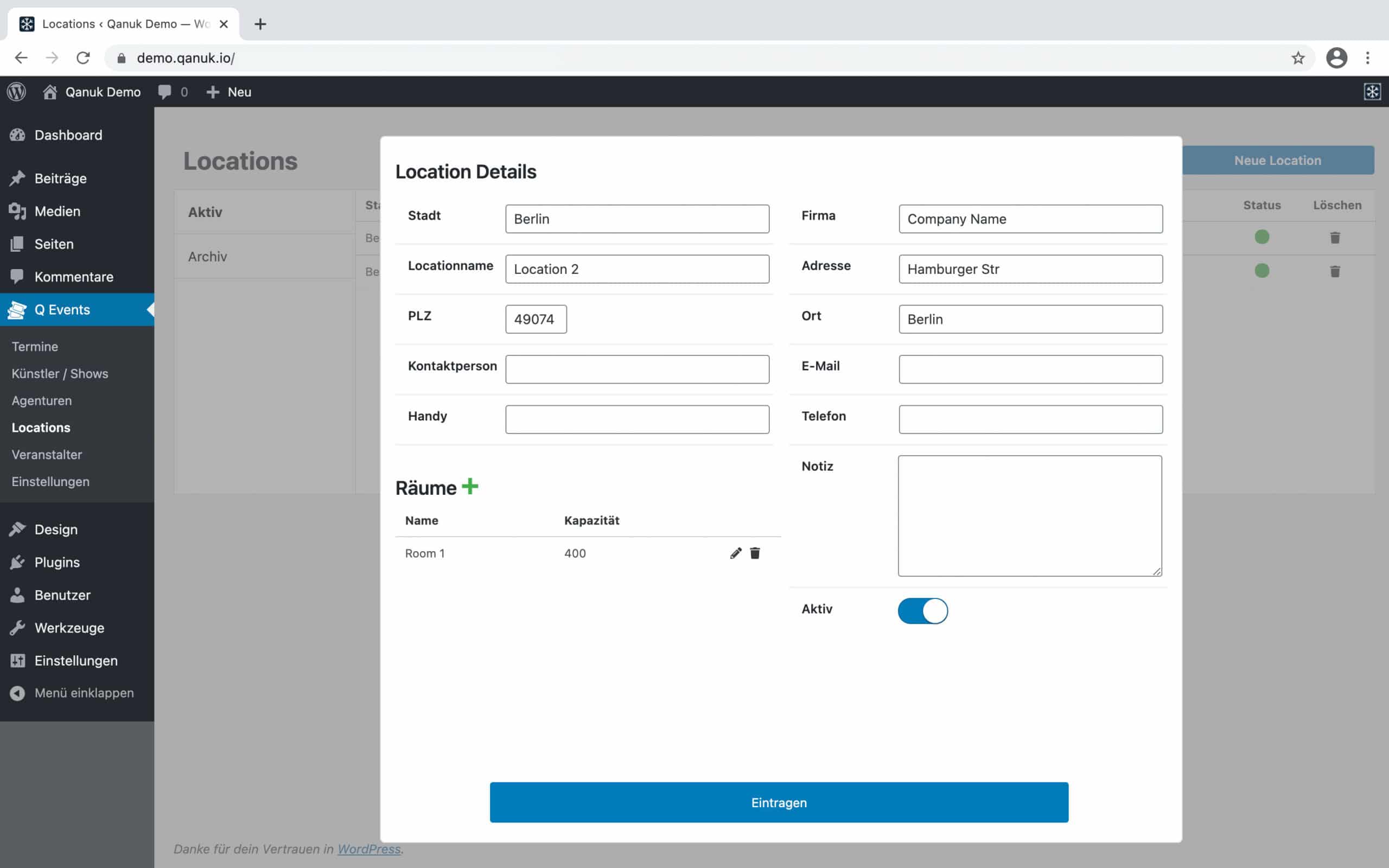Open Design menu
Viewport: 1389px width, 868px height.
coord(77,529)
